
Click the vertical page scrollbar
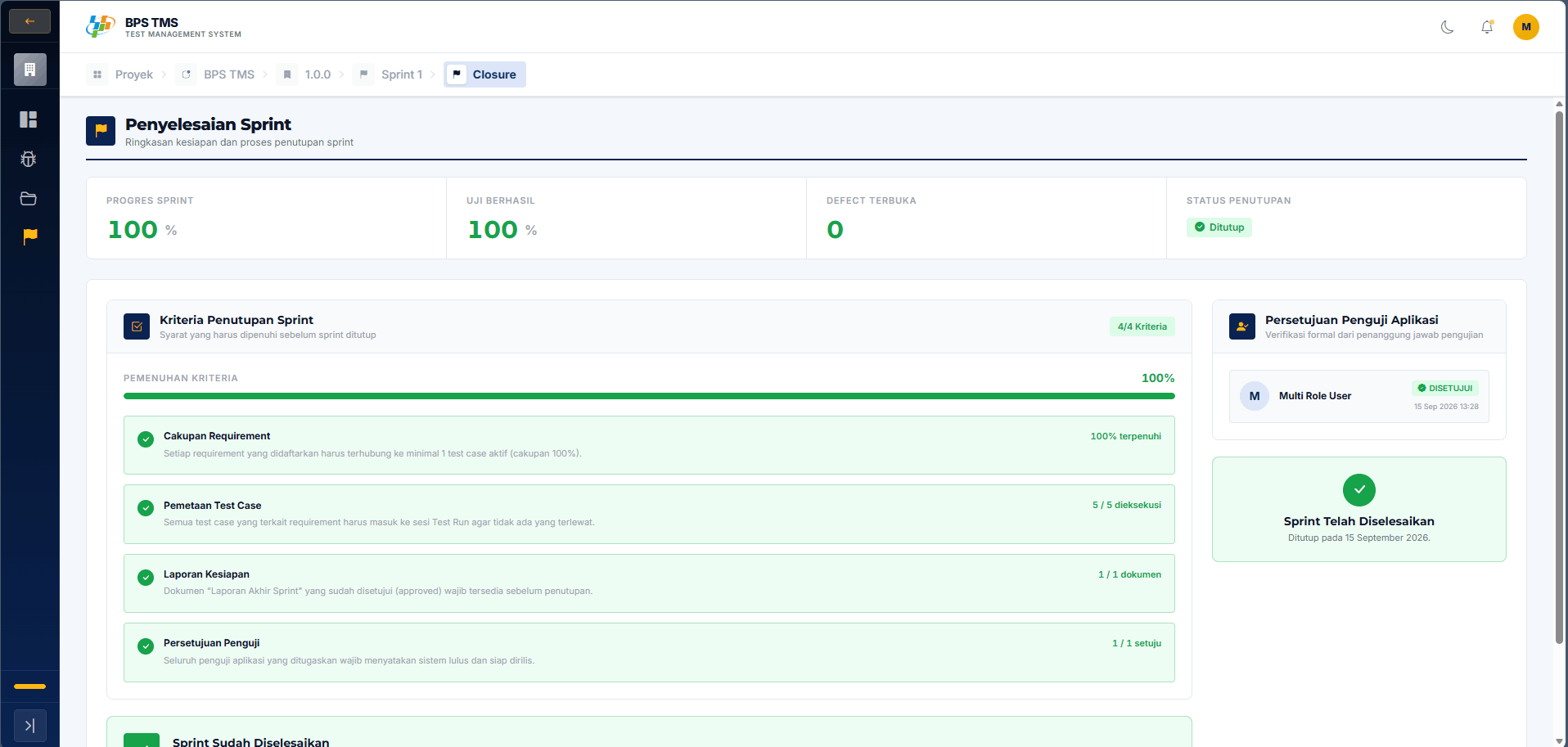coord(1559,376)
